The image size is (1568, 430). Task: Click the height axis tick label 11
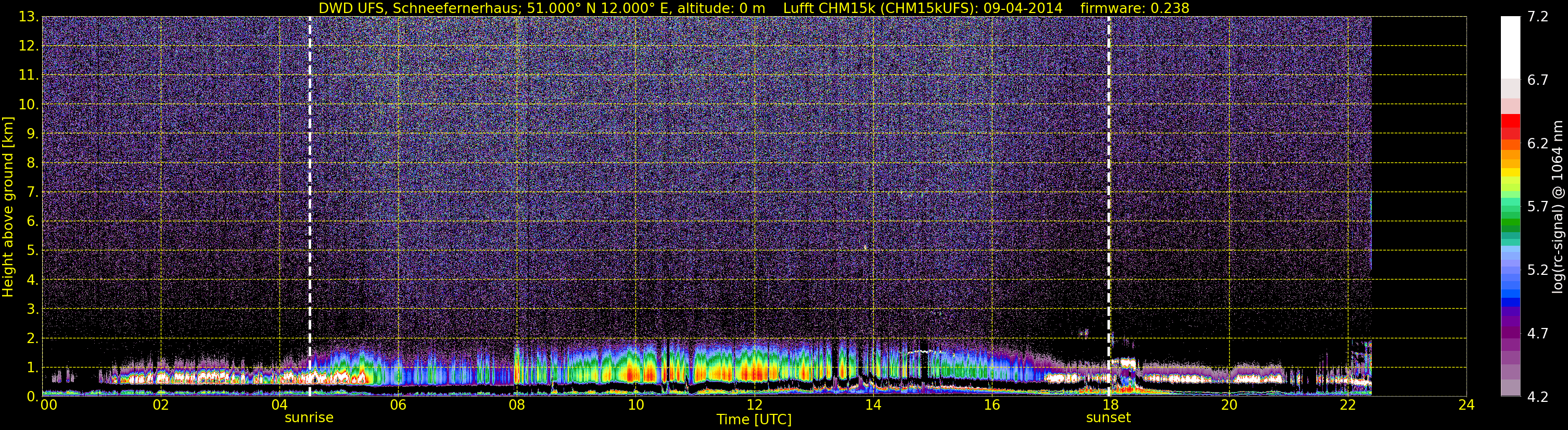coord(28,75)
